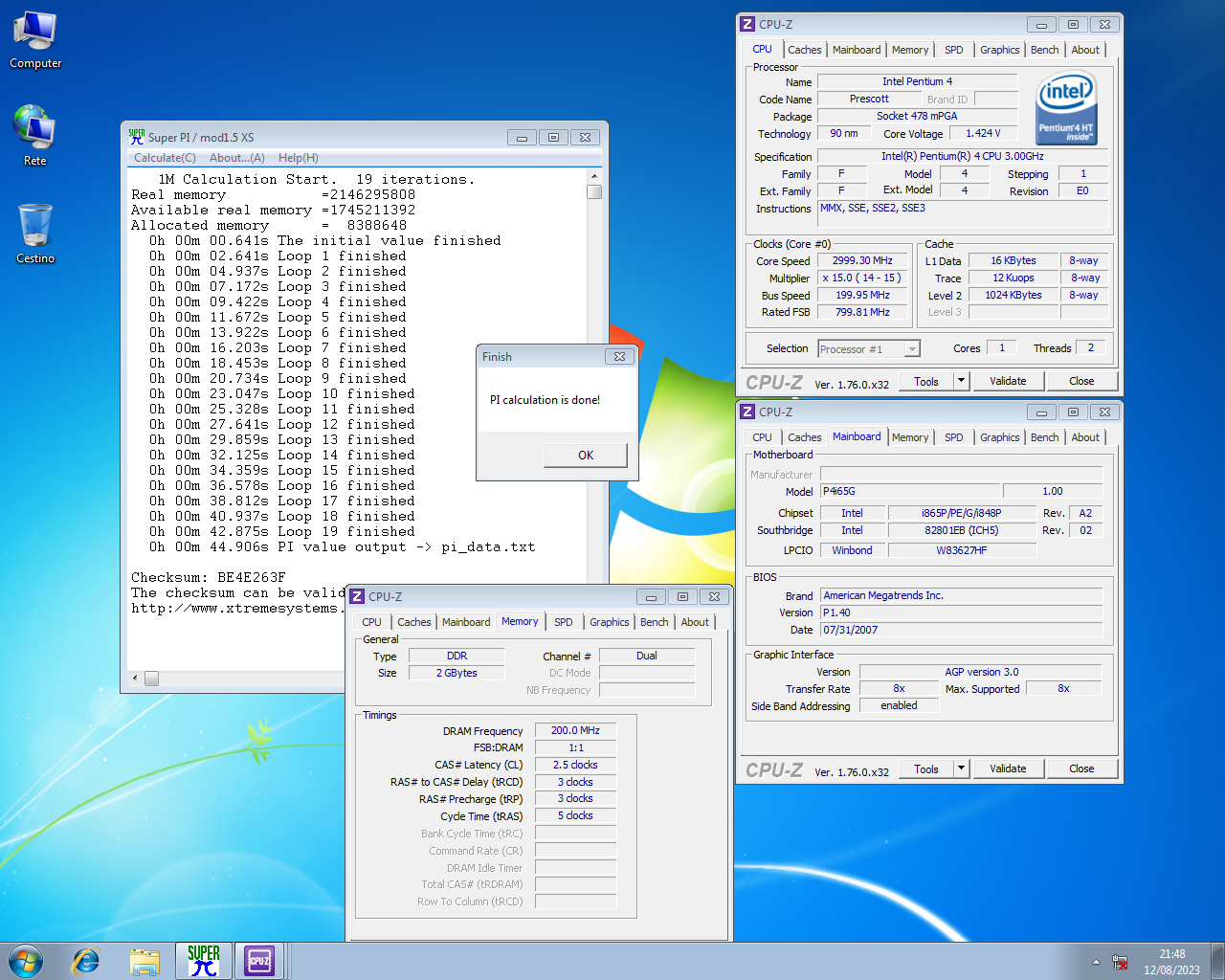Launch Internet Explorer from the taskbar
The width and height of the screenshot is (1225, 980).
pyautogui.click(x=86, y=961)
